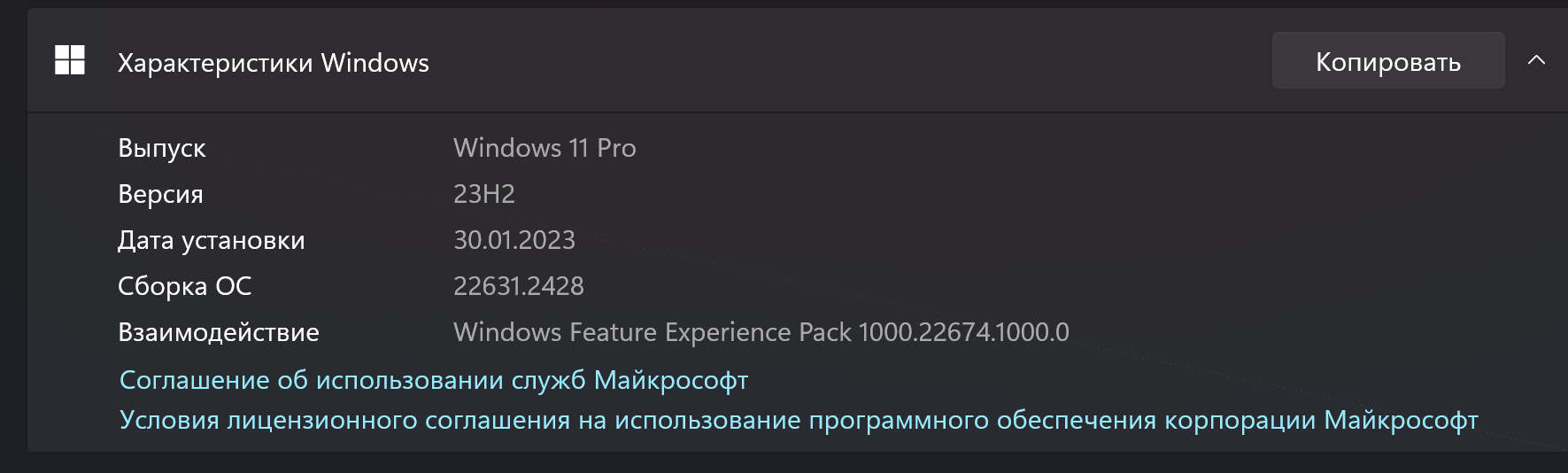Image resolution: width=1568 pixels, height=473 pixels.
Task: Click empty header space left of Копировать
Action: 850,60
